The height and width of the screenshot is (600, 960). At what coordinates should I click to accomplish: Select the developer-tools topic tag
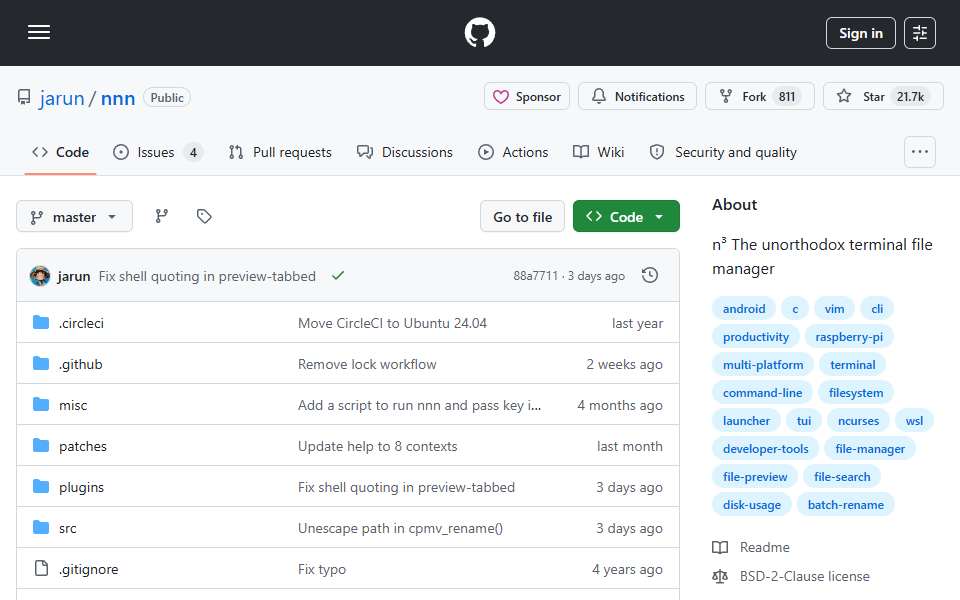click(765, 449)
